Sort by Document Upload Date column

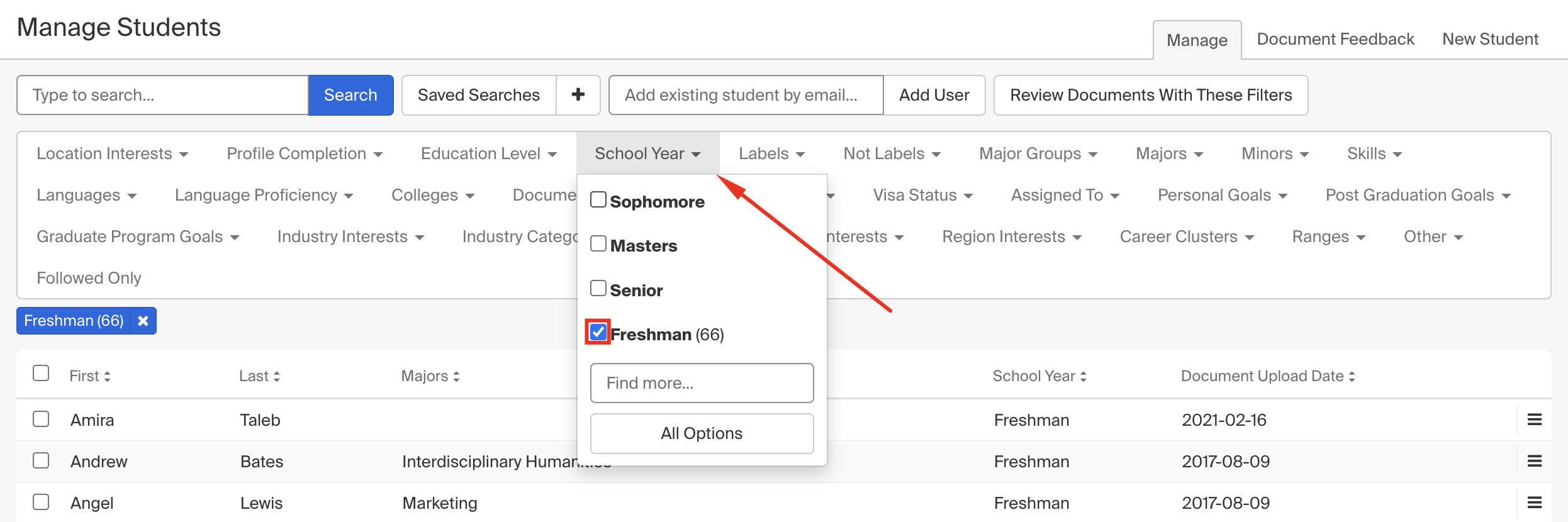tap(1268, 376)
